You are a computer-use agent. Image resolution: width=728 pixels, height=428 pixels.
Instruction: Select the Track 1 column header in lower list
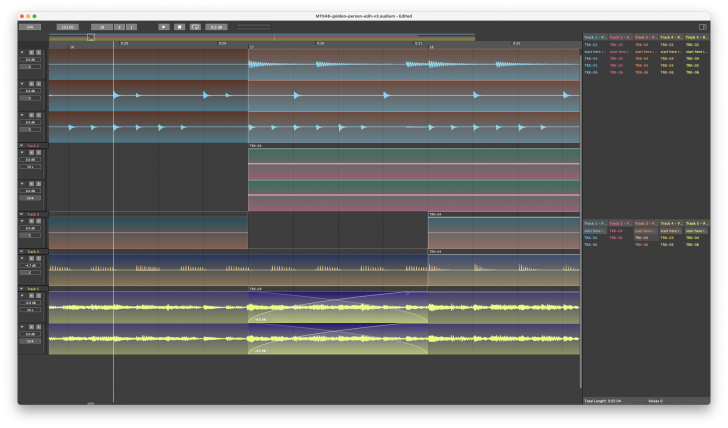tap(595, 223)
